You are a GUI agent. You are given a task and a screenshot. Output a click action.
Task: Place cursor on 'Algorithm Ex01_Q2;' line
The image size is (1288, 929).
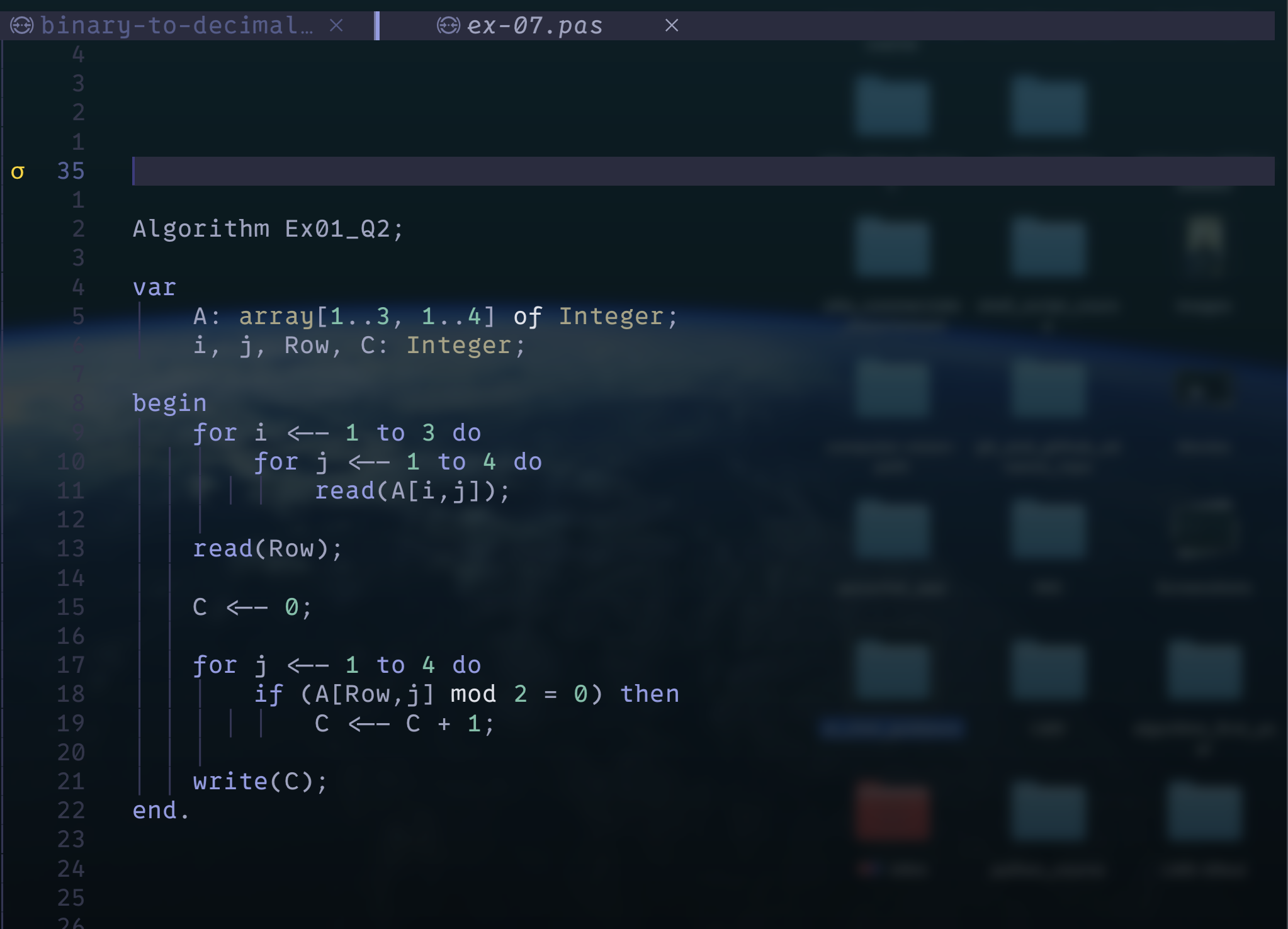click(268, 229)
